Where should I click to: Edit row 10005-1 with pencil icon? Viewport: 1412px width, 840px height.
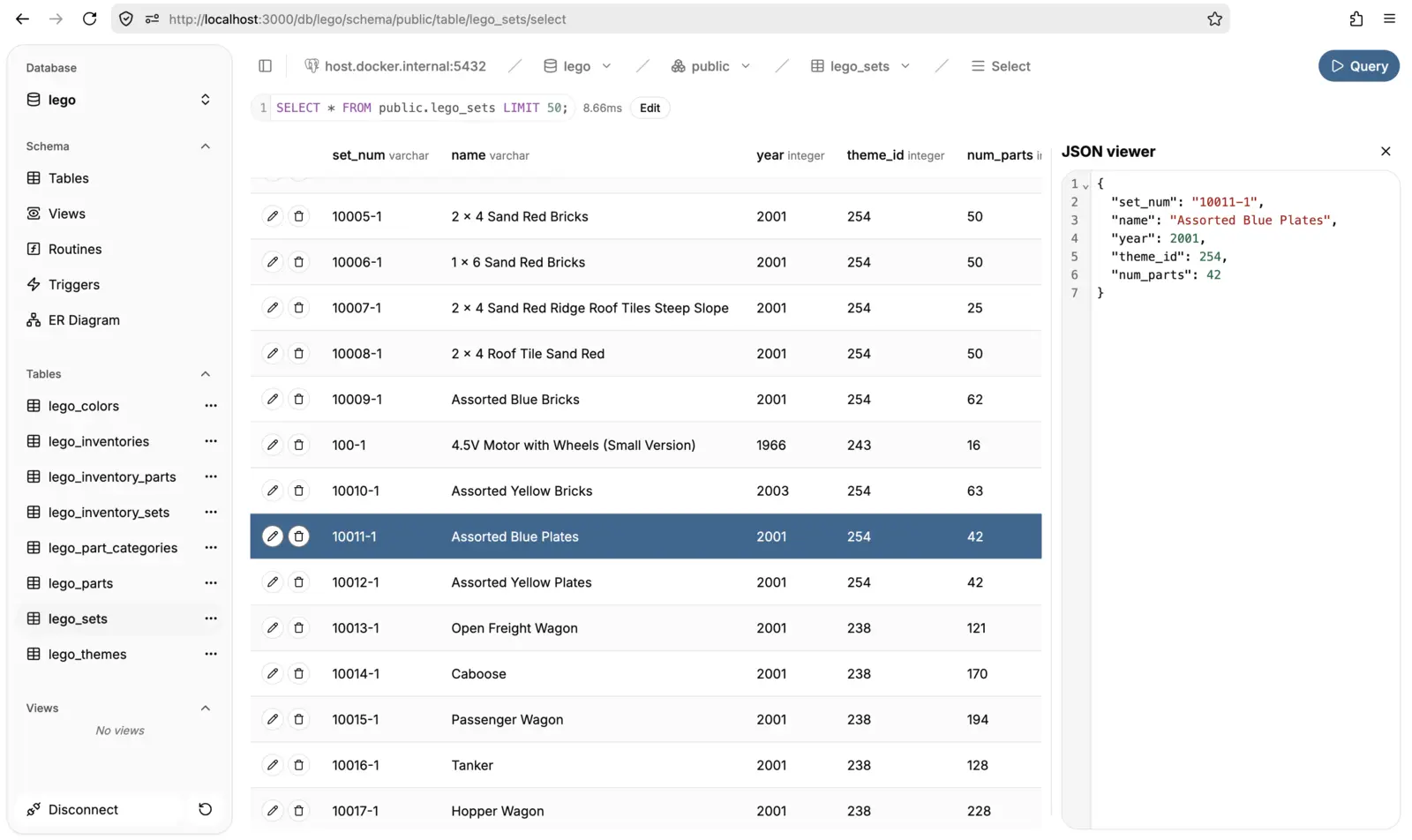tap(273, 216)
